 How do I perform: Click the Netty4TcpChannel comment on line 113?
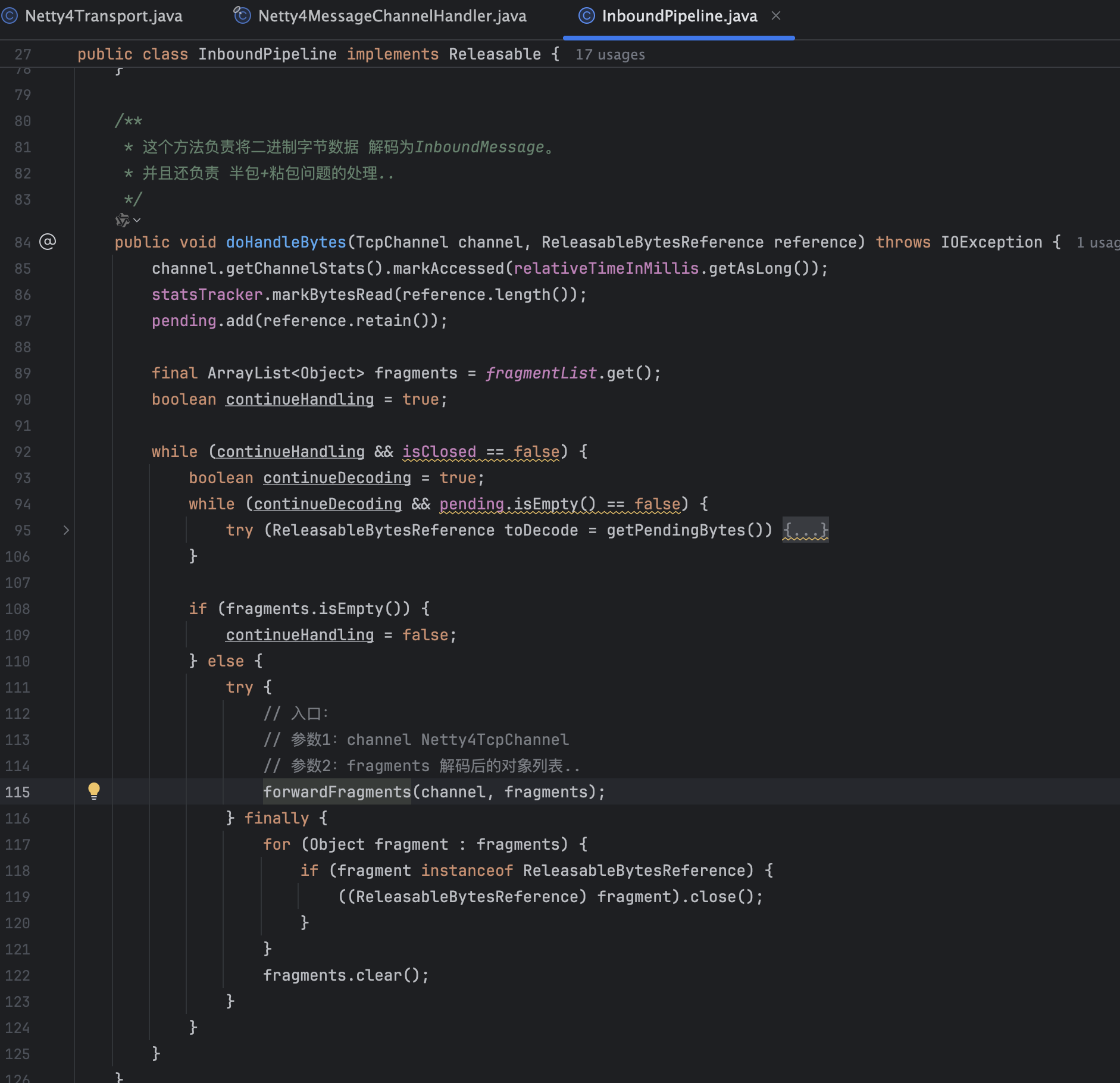pyautogui.click(x=495, y=740)
